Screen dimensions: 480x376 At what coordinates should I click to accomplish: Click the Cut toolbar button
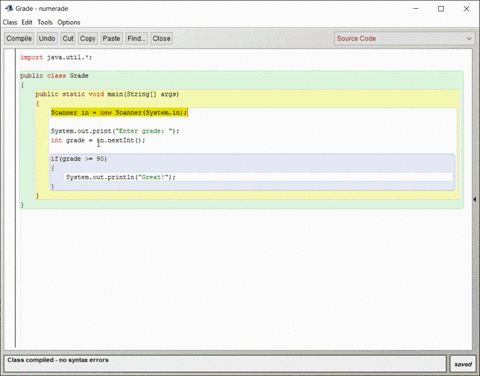68,38
